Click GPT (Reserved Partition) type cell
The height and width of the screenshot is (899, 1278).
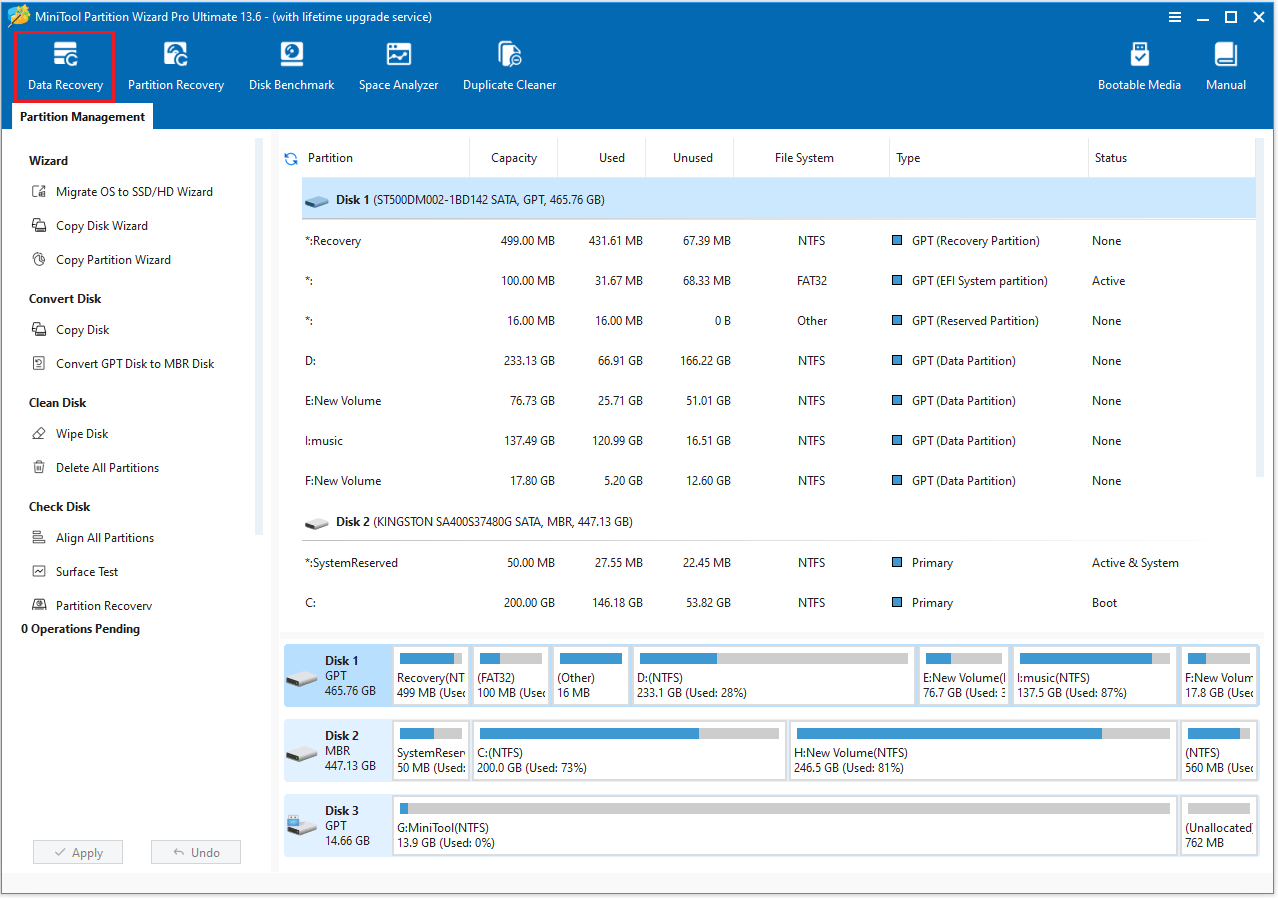(x=965, y=321)
